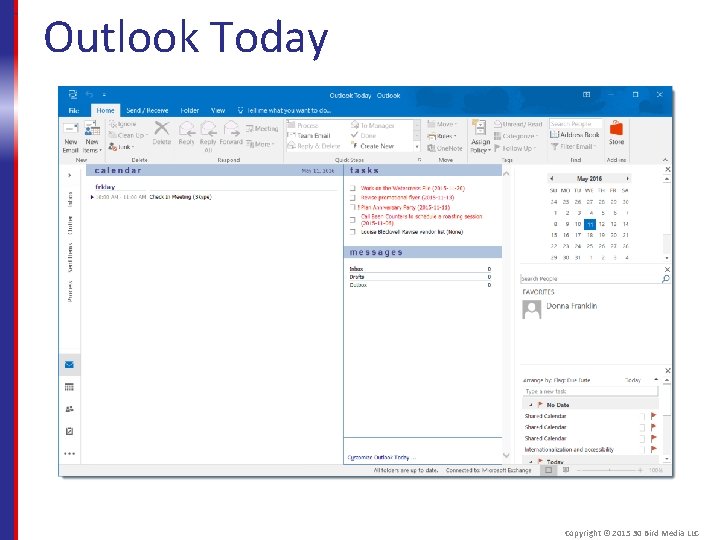This screenshot has height=540, width=720.
Task: Open the Follow Up dropdown
Action: click(515, 148)
